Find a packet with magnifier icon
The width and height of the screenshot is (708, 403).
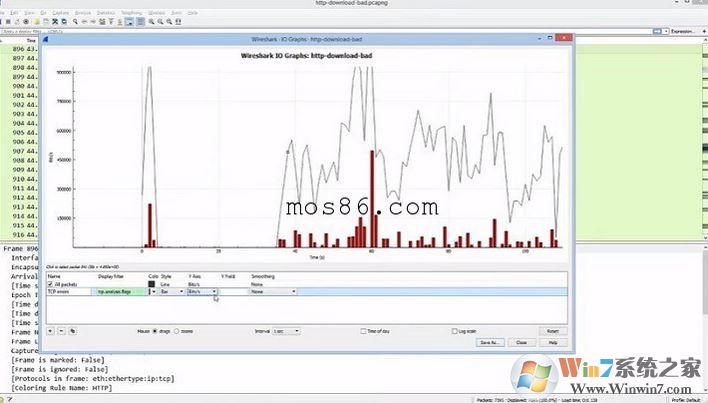(75, 22)
